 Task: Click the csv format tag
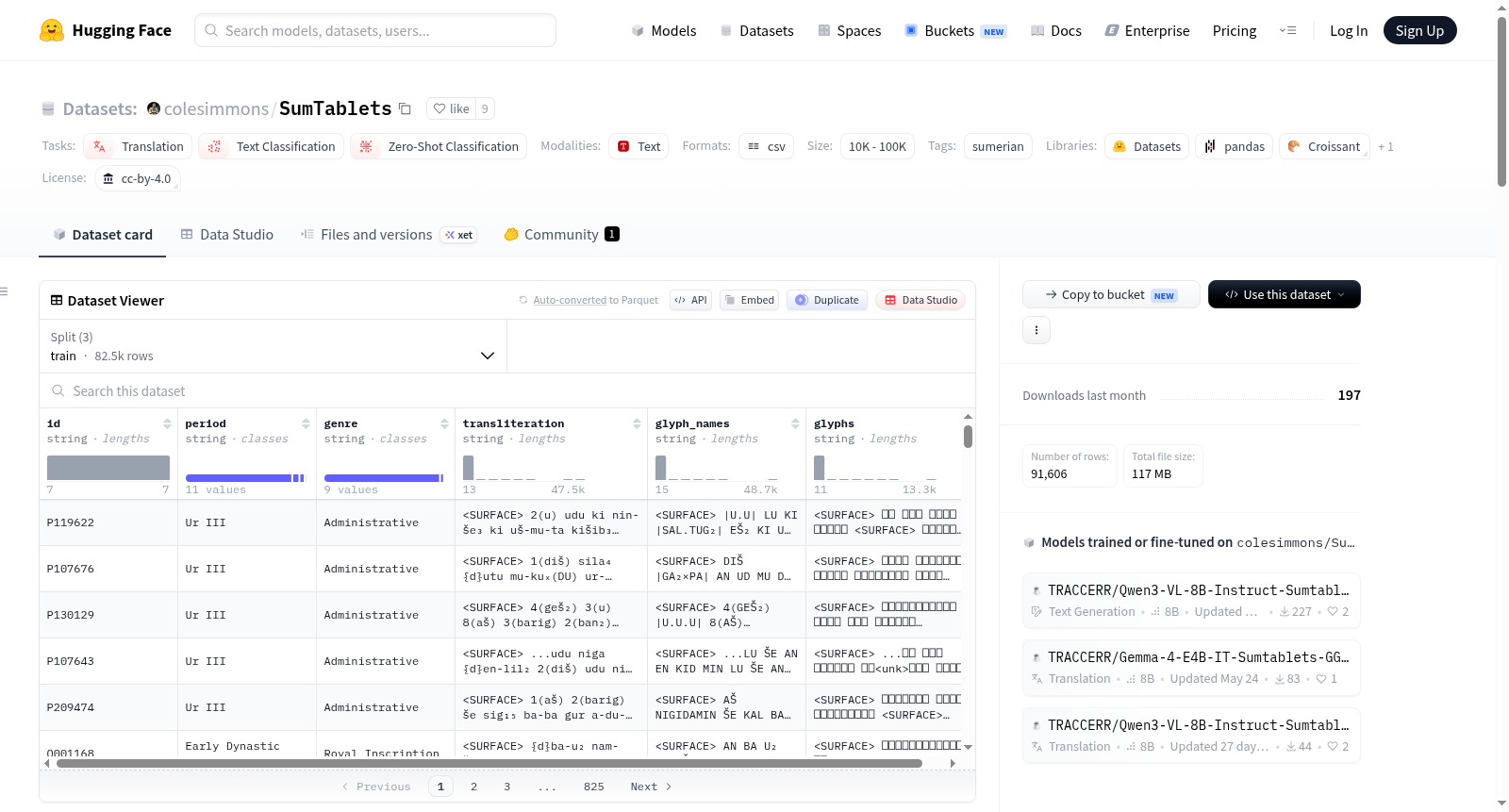pyautogui.click(x=767, y=146)
